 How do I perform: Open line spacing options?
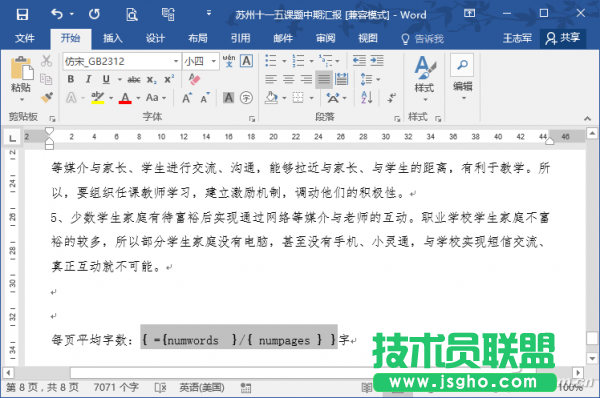370,79
